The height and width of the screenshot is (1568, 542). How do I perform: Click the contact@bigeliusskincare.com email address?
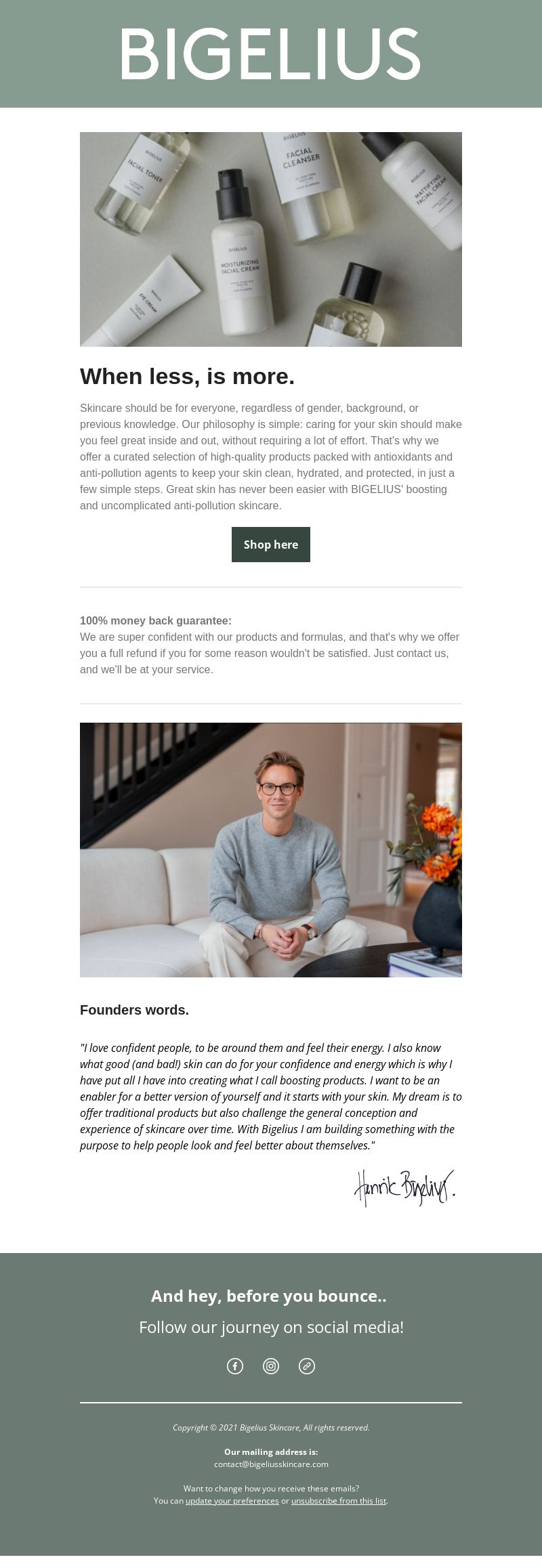(271, 1464)
